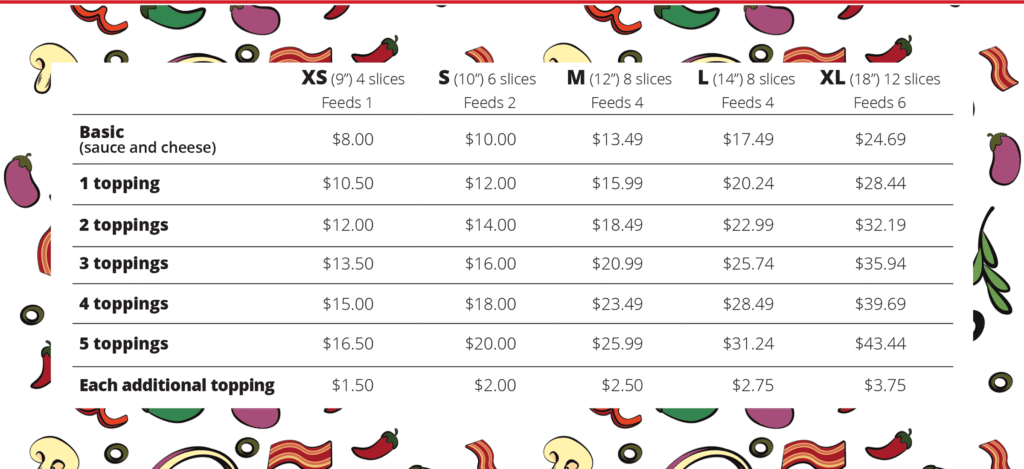The width and height of the screenshot is (1024, 469).
Task: Click the olive ring right of the $3.75 price
Action: (x=1000, y=381)
